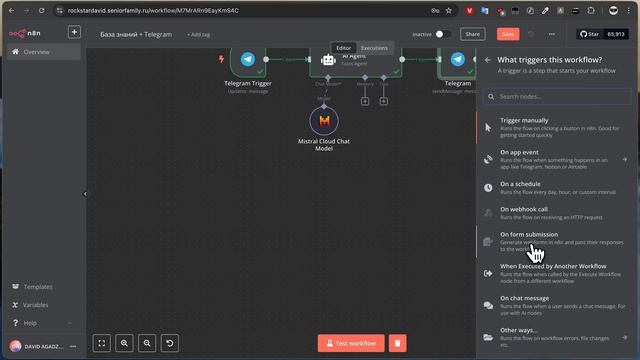Click the fit-to-view canvas button
Viewport: 640px width, 360px height.
[102, 343]
